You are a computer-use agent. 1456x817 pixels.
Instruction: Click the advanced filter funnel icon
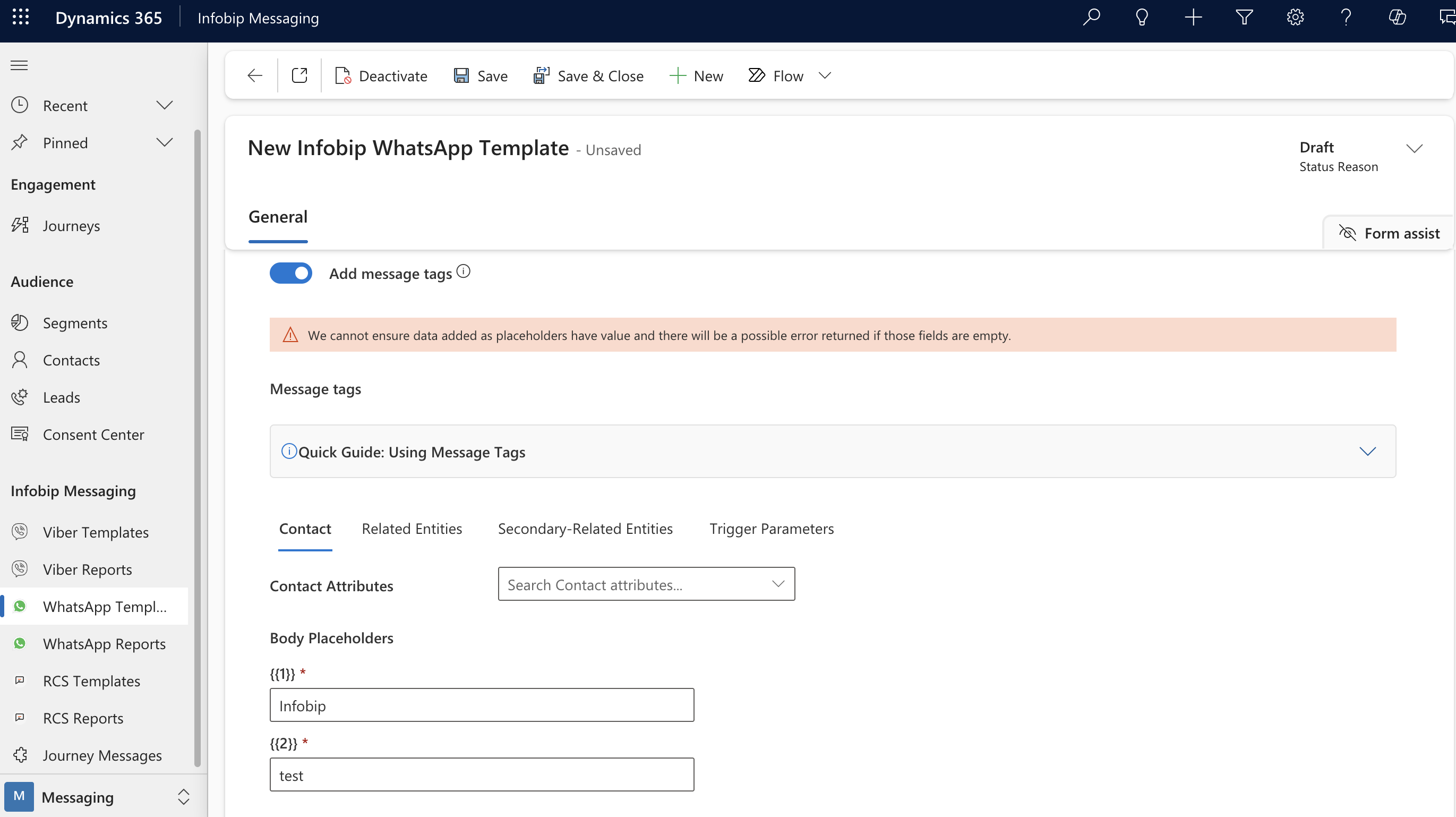(x=1244, y=18)
